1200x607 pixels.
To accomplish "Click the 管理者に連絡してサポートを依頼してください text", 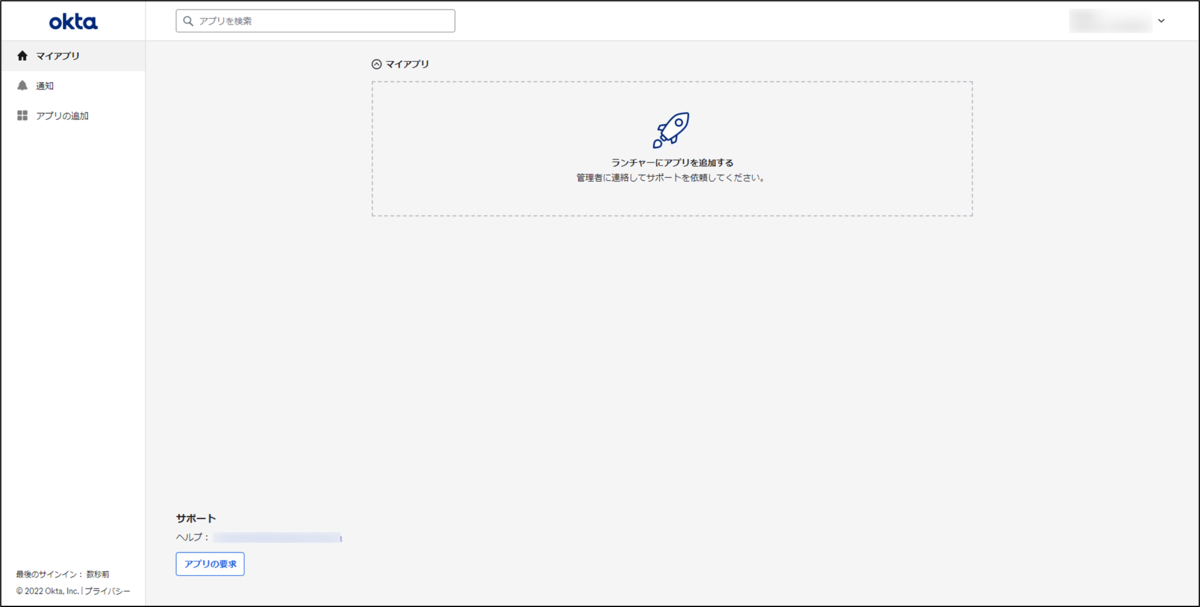I will (671, 177).
